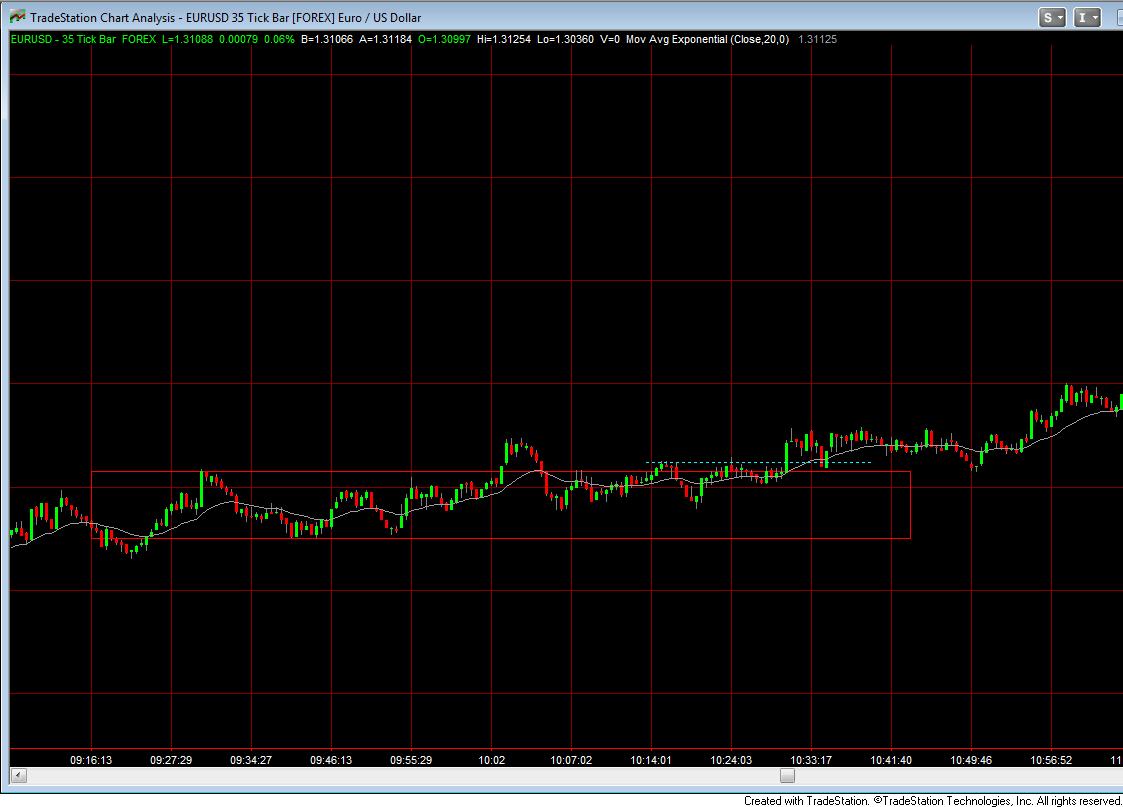
Task: Click the "Hi=1.31254" high value
Action: (503, 39)
